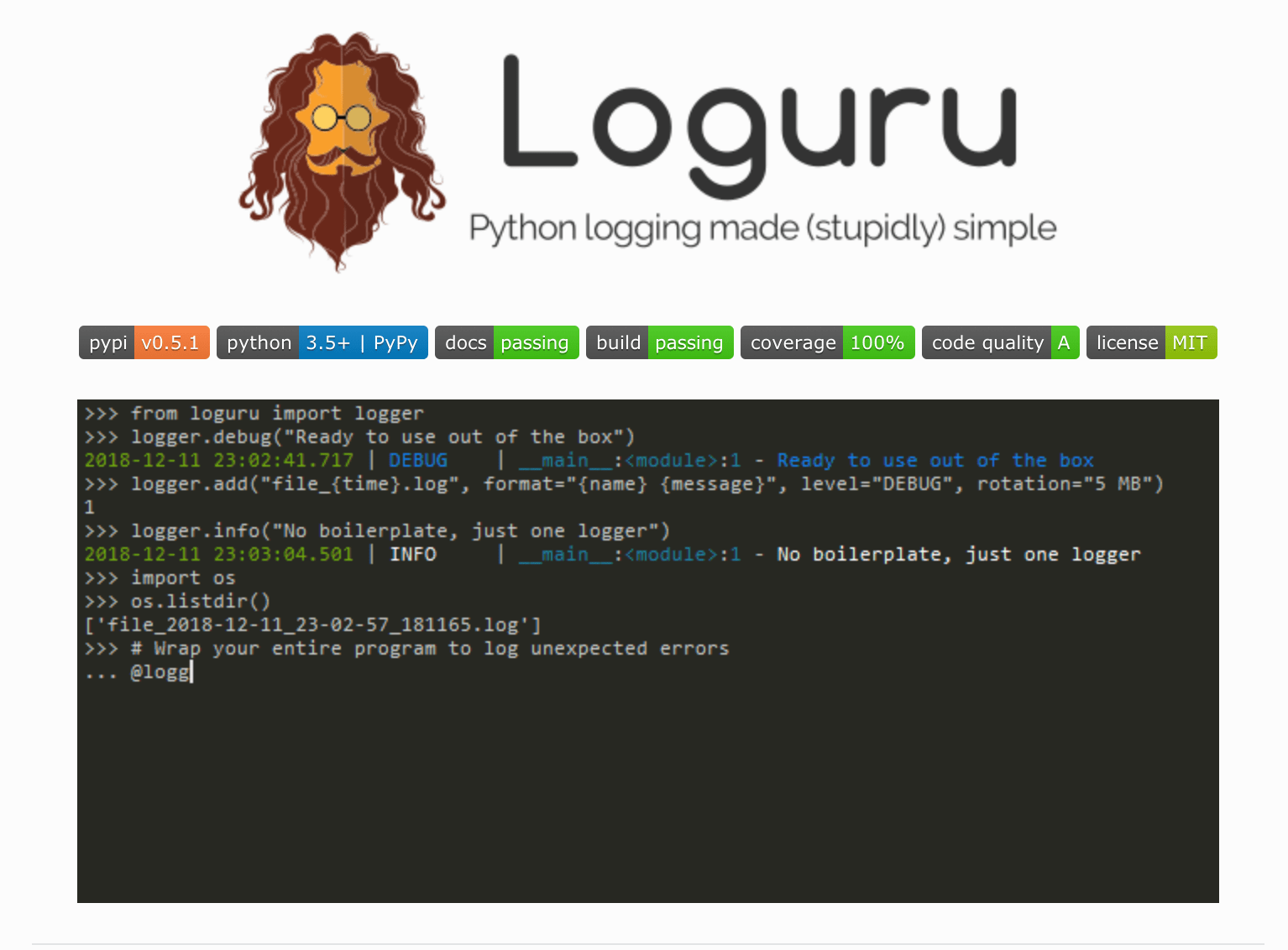The width and height of the screenshot is (1288, 950).
Task: Click 'Python logging made (stupidly) simple' tagline
Action: 762,228
